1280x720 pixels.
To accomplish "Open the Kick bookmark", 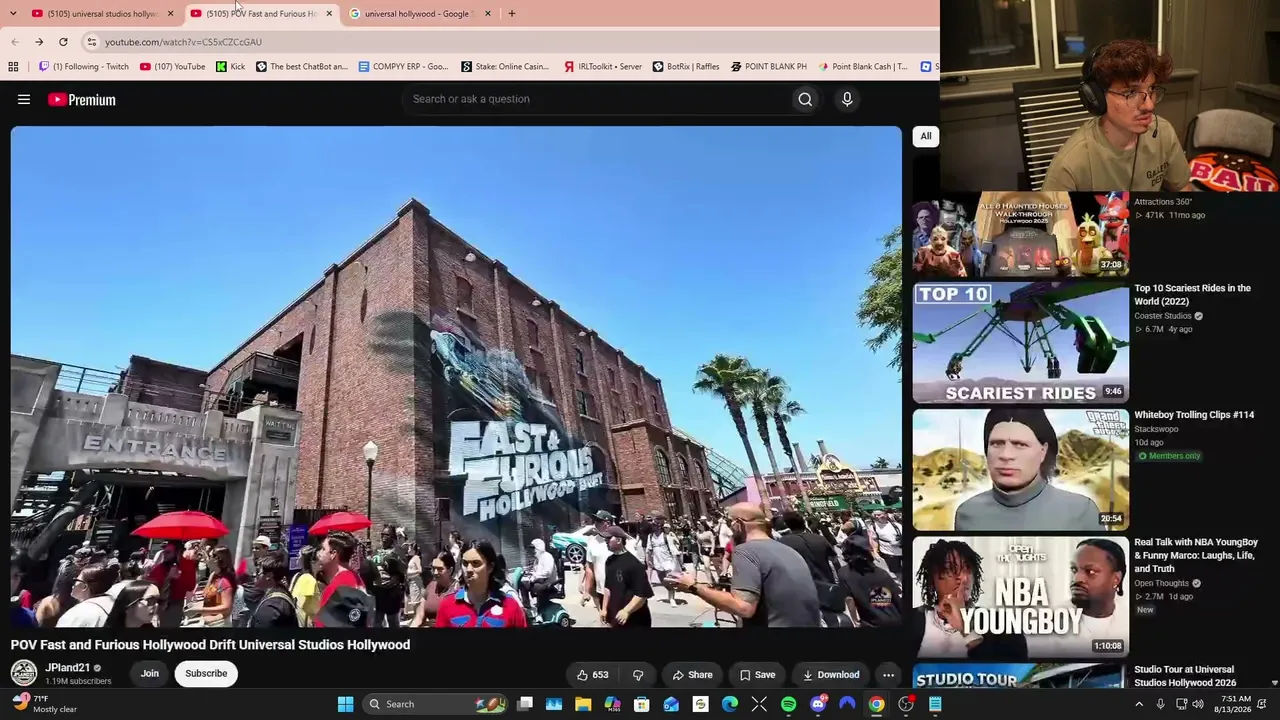I will tap(230, 67).
